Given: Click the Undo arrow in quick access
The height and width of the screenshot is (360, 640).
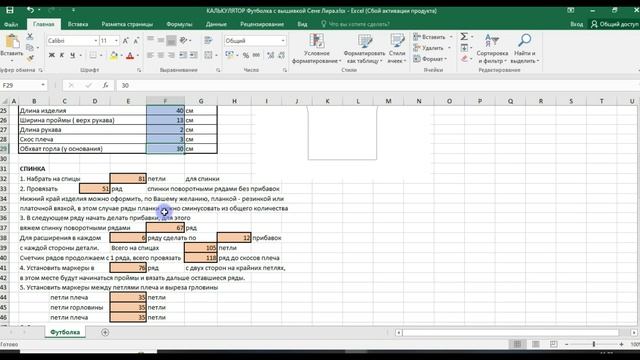Looking at the screenshot, I should pos(31,10).
